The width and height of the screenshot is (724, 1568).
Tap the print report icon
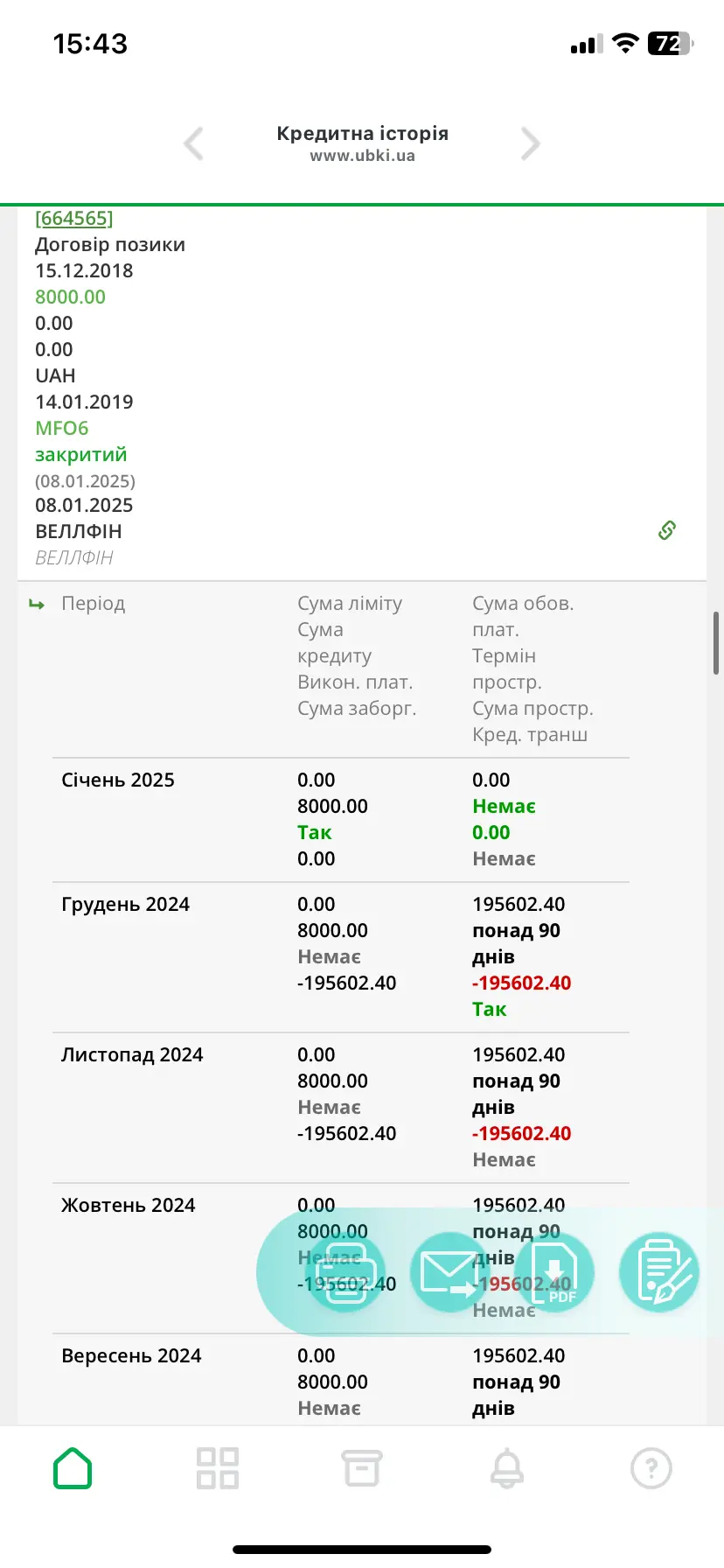point(345,1271)
